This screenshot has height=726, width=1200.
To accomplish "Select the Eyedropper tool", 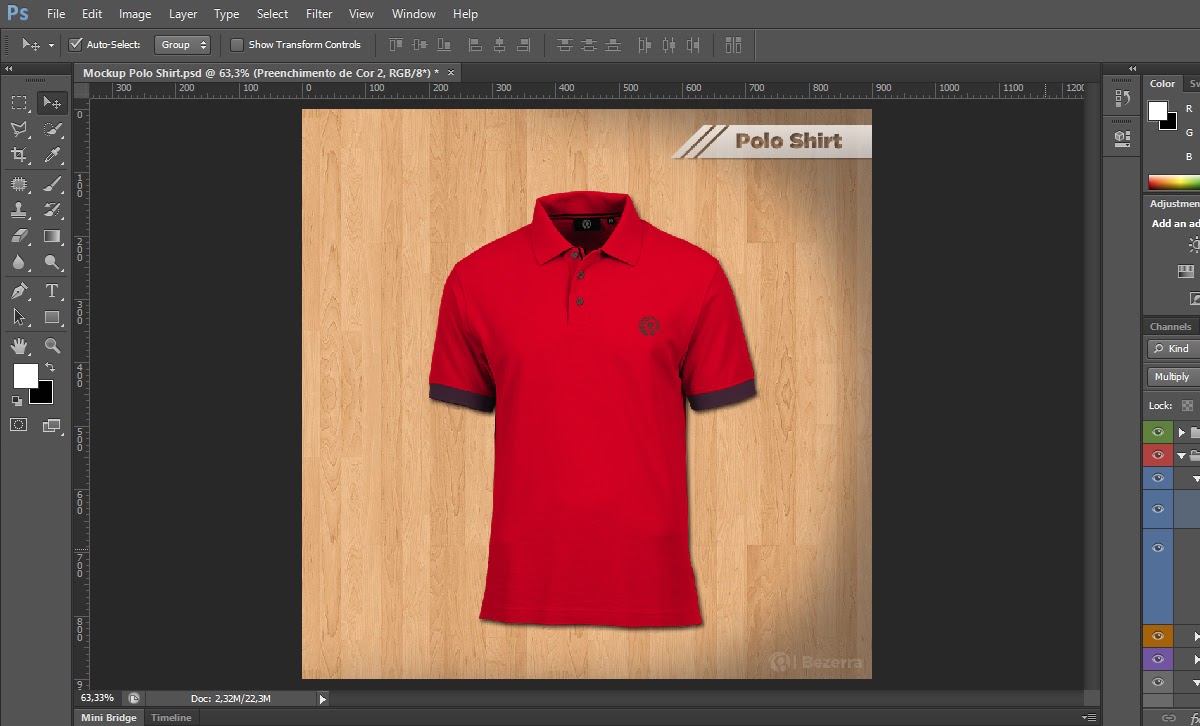I will click(x=54, y=152).
